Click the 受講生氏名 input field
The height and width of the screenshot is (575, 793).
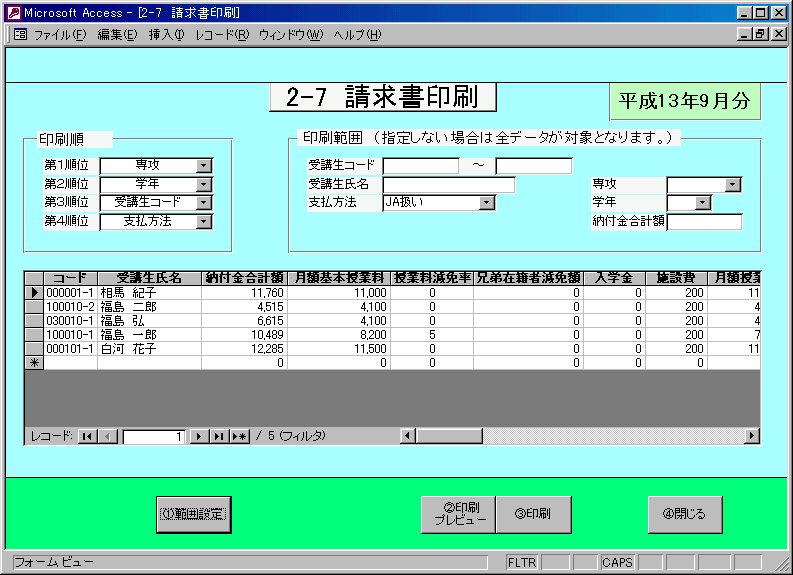point(449,185)
